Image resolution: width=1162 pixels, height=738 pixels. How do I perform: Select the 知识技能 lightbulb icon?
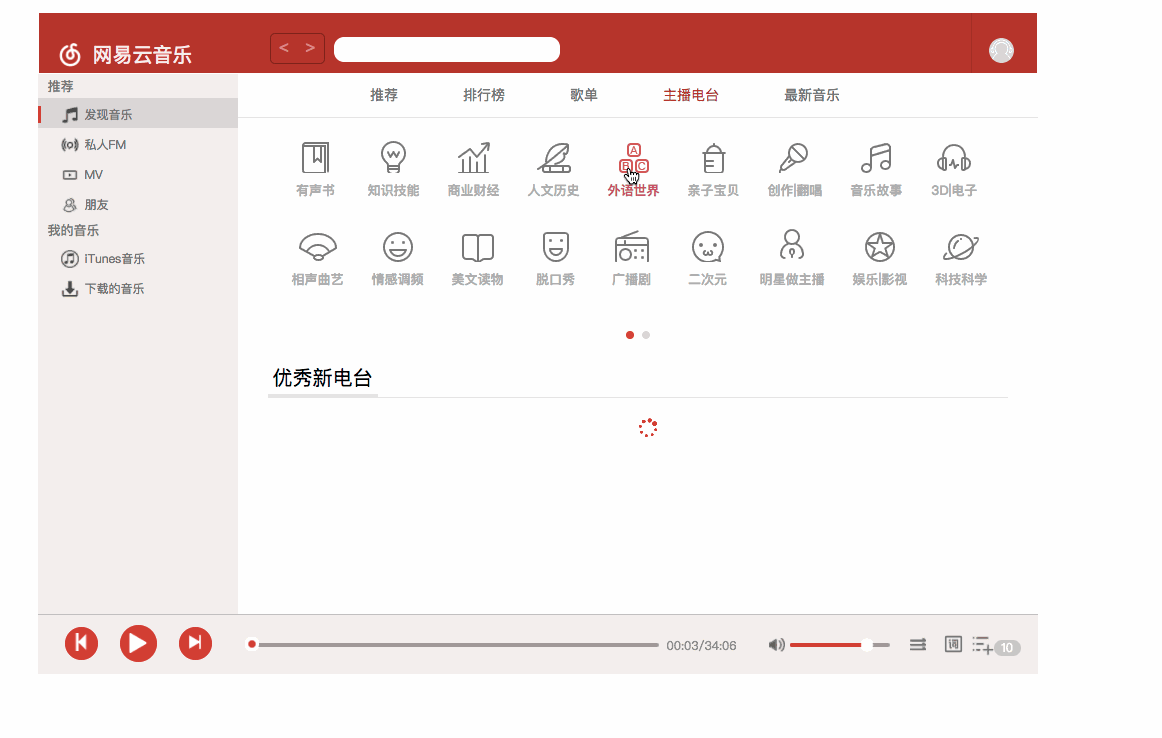(x=393, y=159)
